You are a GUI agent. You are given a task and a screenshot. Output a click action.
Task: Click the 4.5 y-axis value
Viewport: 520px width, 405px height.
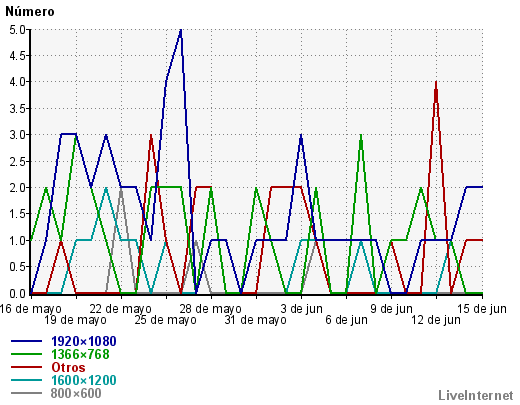pos(17,56)
